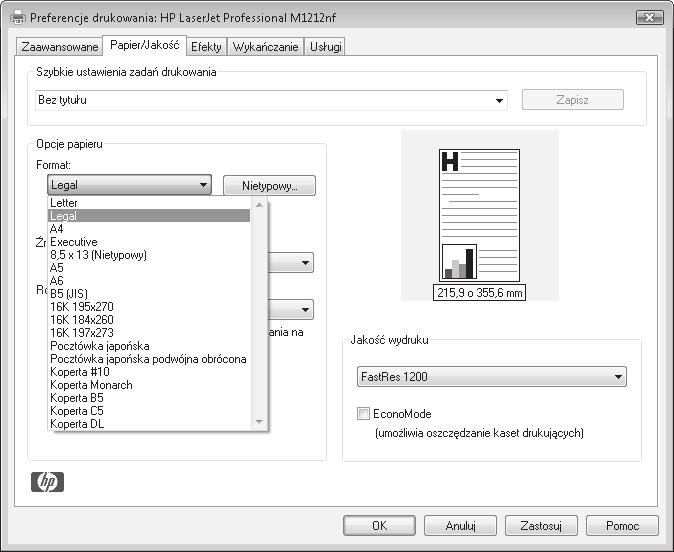
Task: Select Executive paper format
Action: tap(149, 242)
